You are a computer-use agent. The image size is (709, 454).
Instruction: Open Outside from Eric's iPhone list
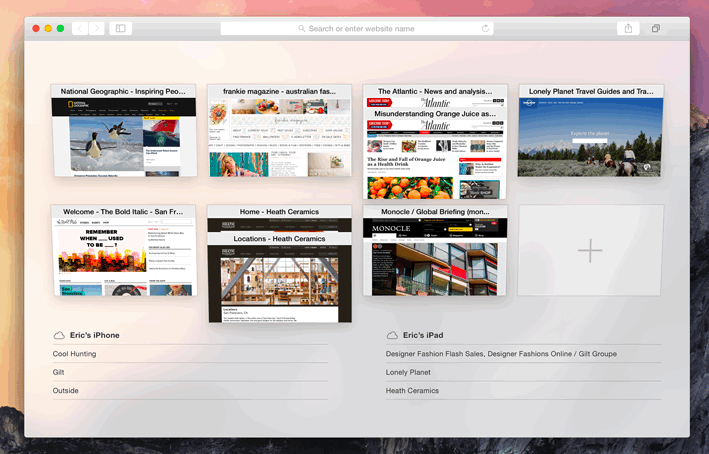point(190,391)
